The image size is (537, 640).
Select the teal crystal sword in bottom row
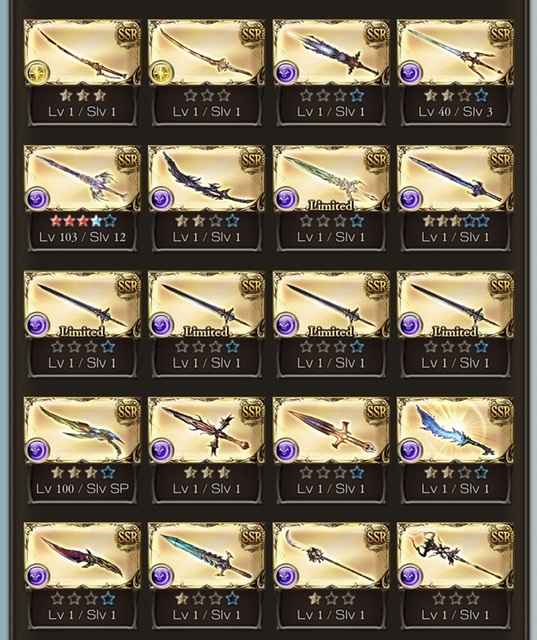[206, 575]
